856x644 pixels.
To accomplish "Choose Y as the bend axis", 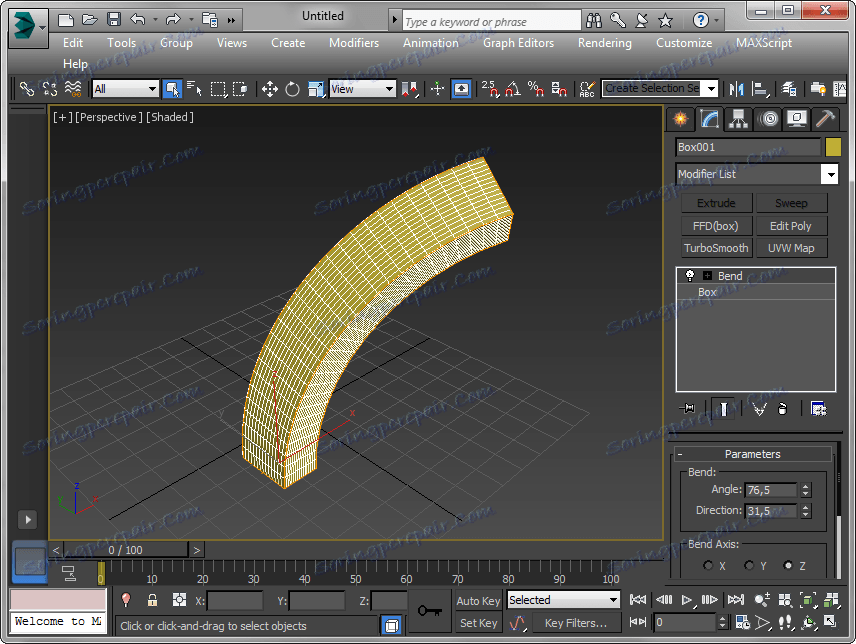I will [748, 566].
